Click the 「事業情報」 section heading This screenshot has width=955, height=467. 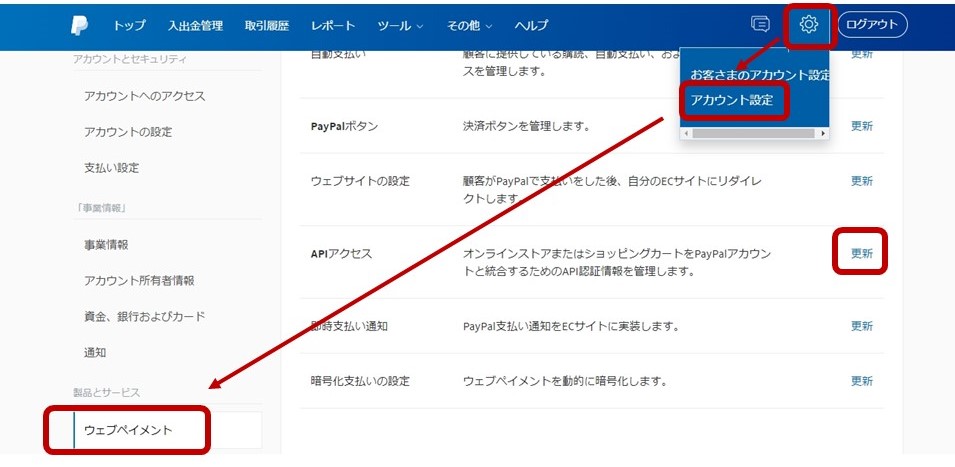pyautogui.click(x=100, y=208)
